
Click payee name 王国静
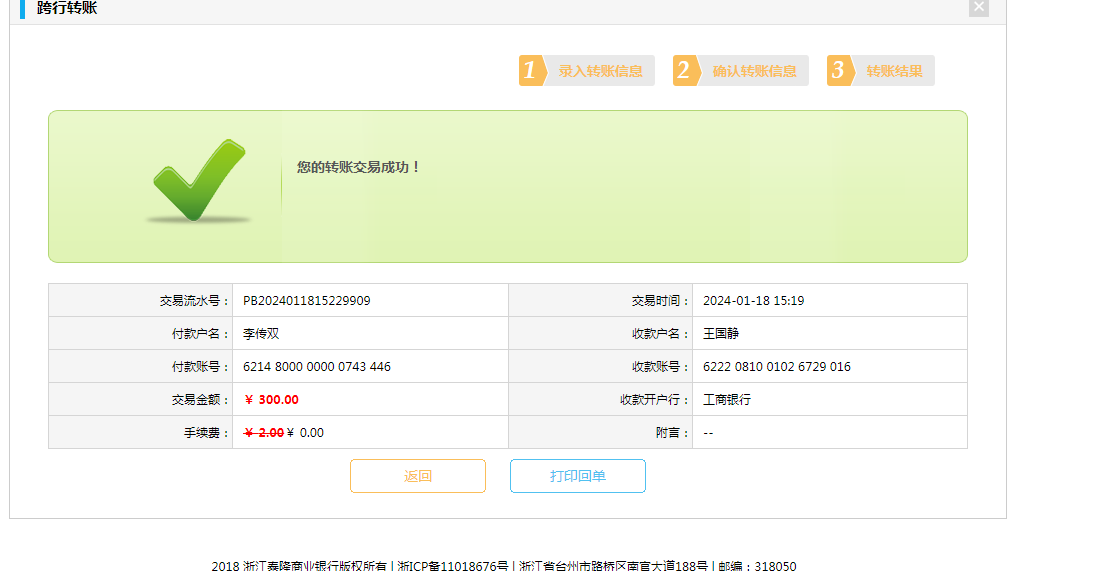(721, 333)
